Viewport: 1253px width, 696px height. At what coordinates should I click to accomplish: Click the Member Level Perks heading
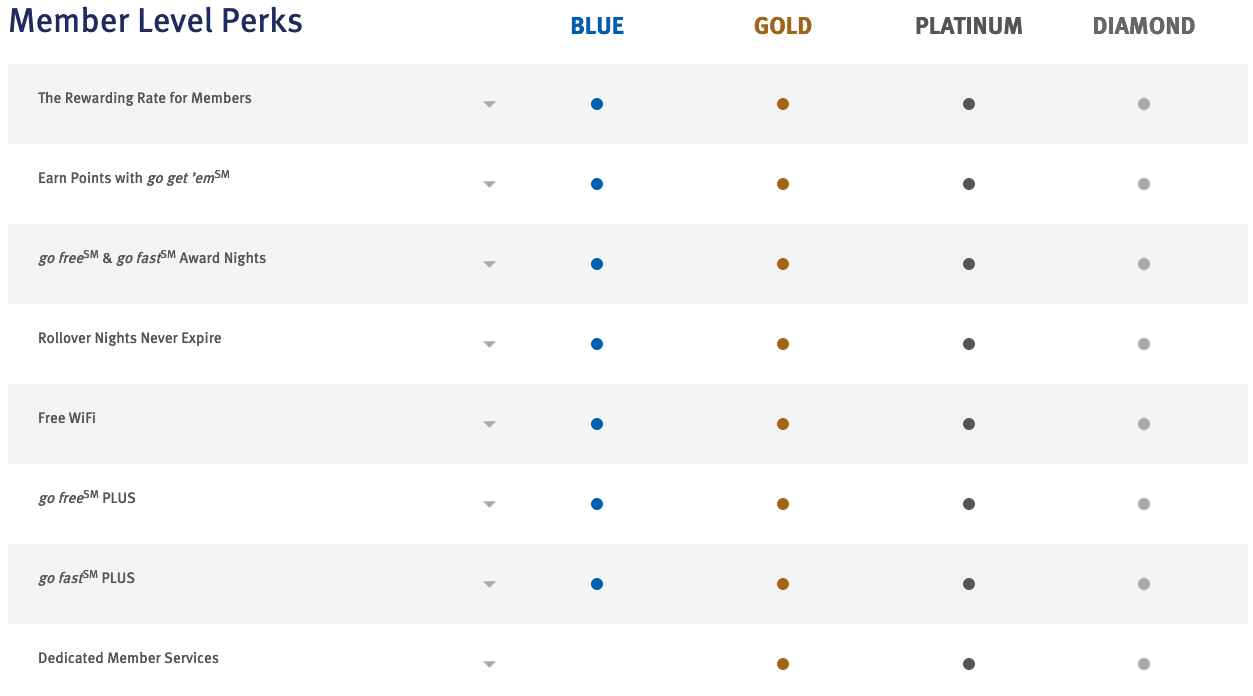click(x=155, y=20)
